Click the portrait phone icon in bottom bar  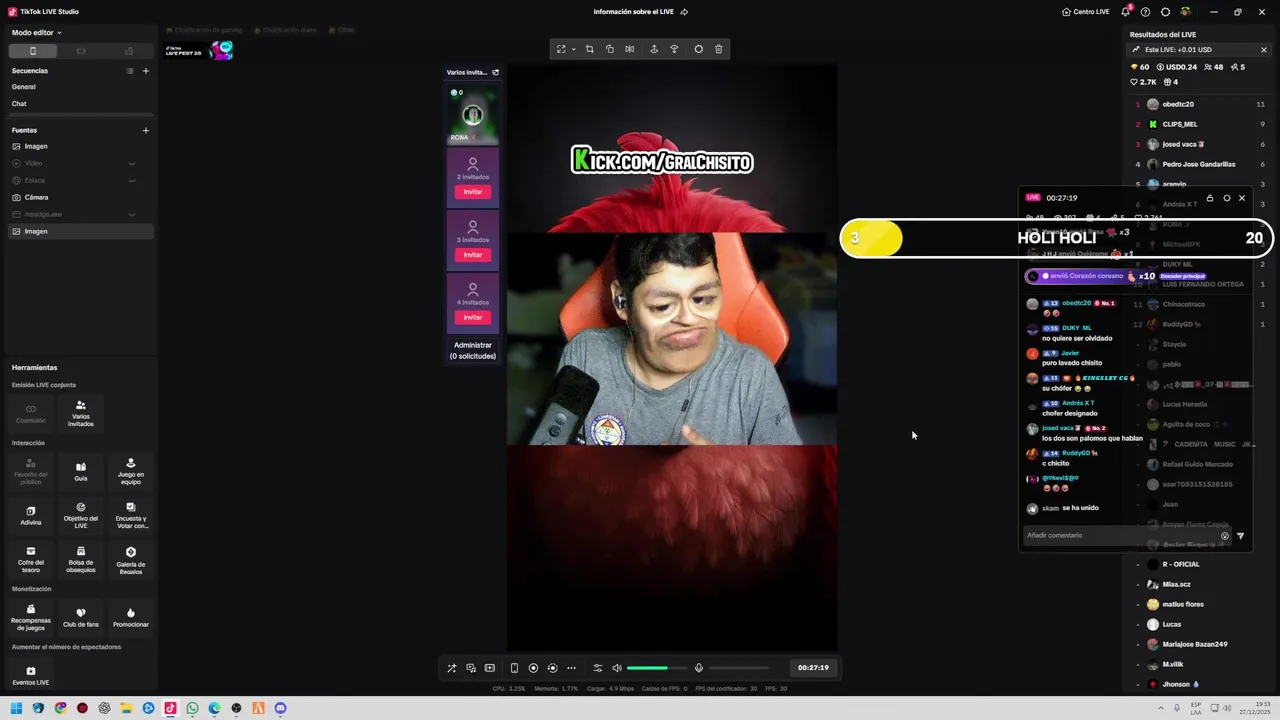click(x=514, y=668)
